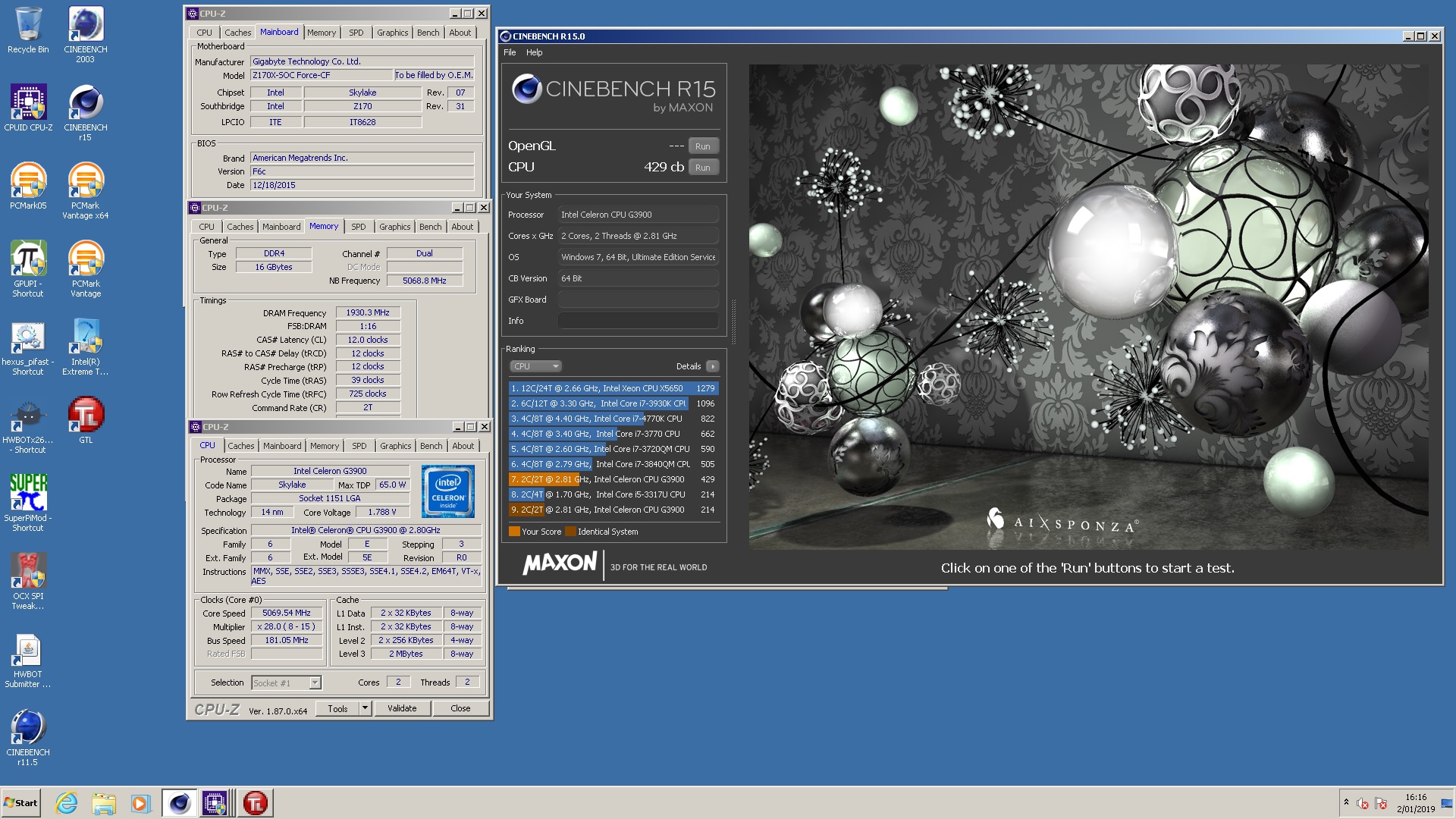Select SuperPiMod Shortcut desktop icon

(28, 503)
